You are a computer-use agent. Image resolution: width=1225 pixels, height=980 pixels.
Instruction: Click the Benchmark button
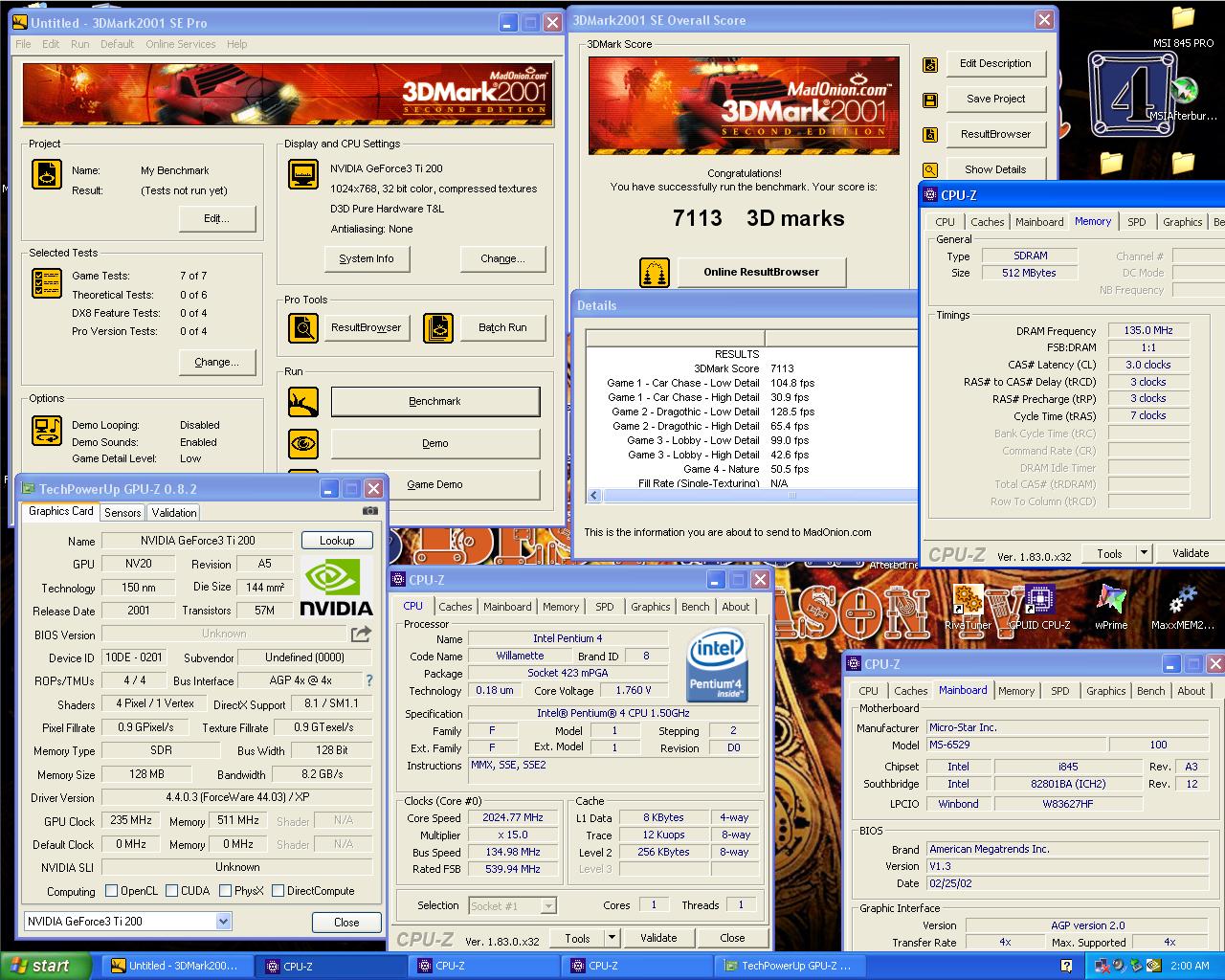[435, 402]
